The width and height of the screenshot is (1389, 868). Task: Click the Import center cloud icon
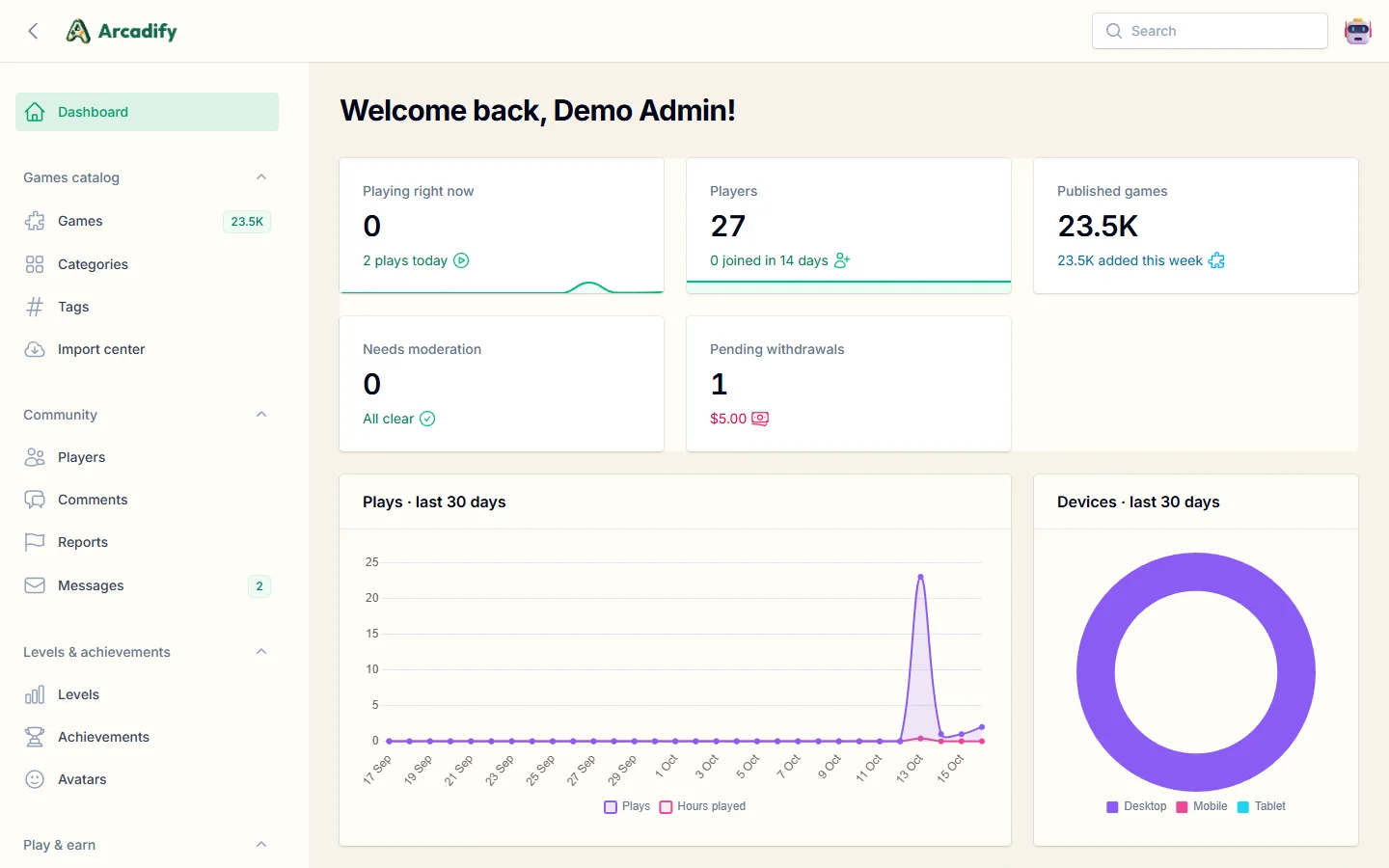[x=35, y=349]
